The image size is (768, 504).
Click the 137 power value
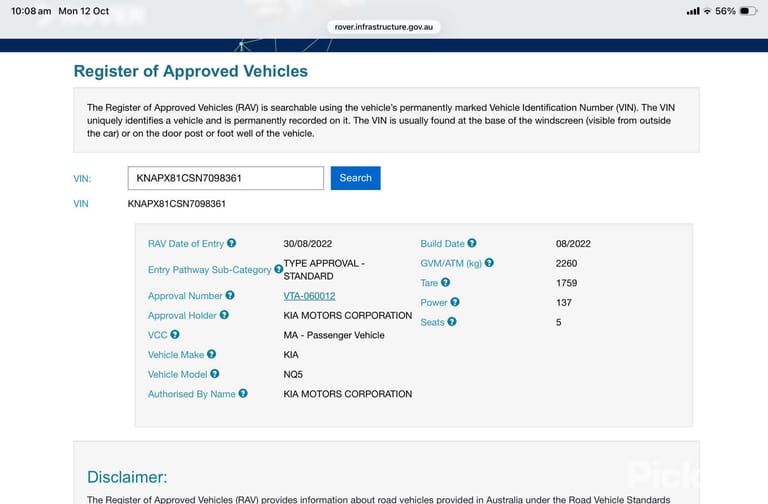pos(564,303)
